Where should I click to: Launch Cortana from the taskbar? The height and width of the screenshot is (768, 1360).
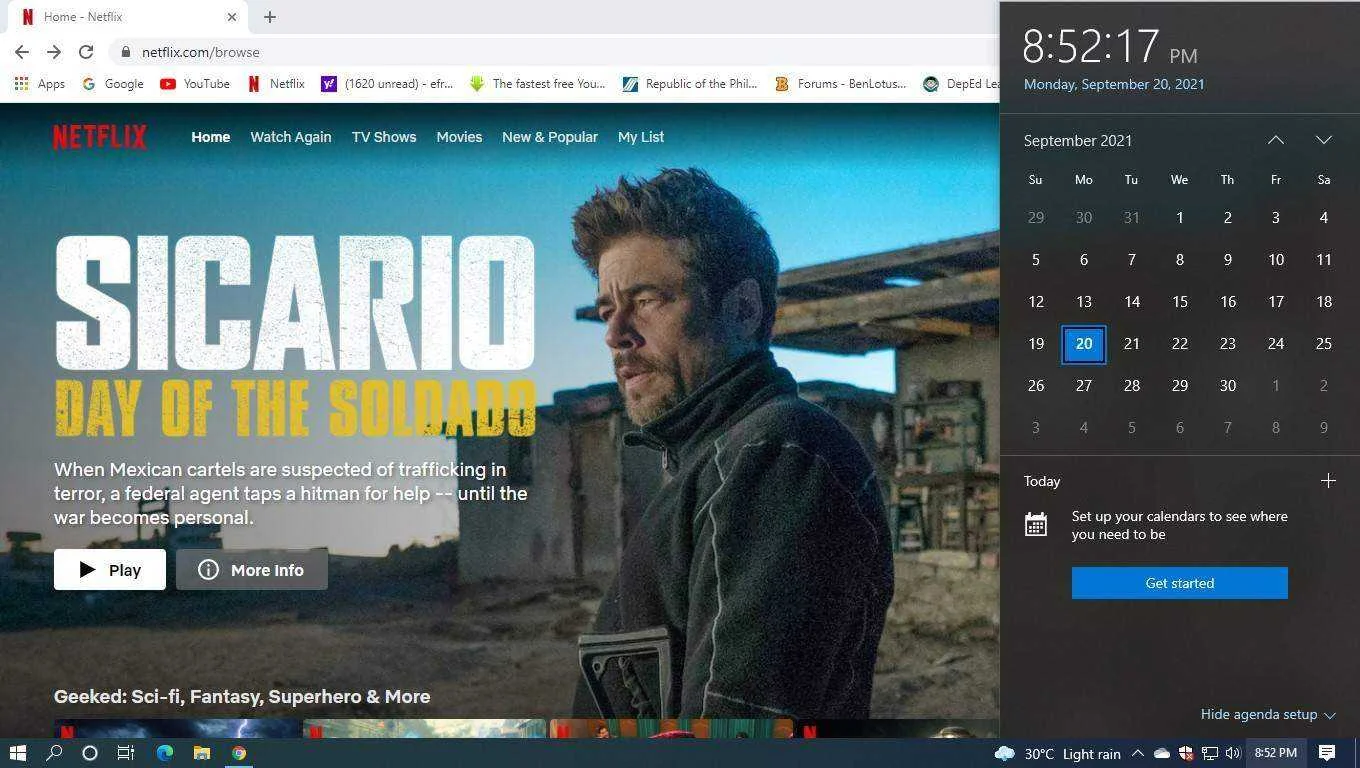(x=90, y=753)
